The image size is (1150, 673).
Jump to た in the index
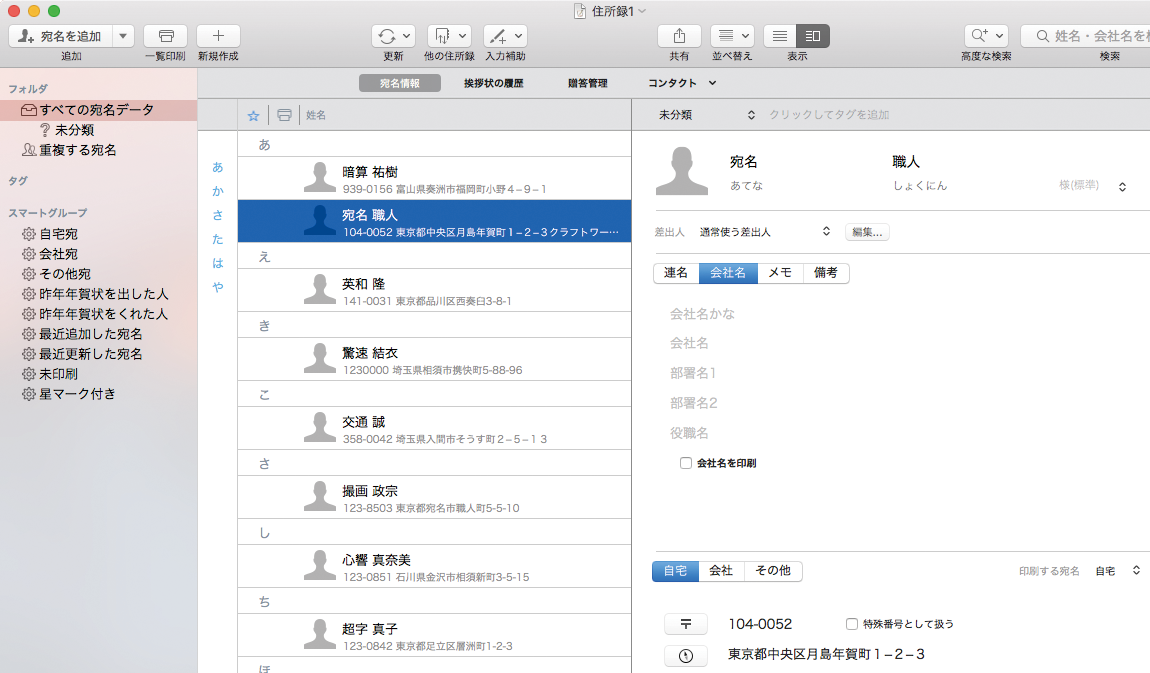pyautogui.click(x=218, y=239)
